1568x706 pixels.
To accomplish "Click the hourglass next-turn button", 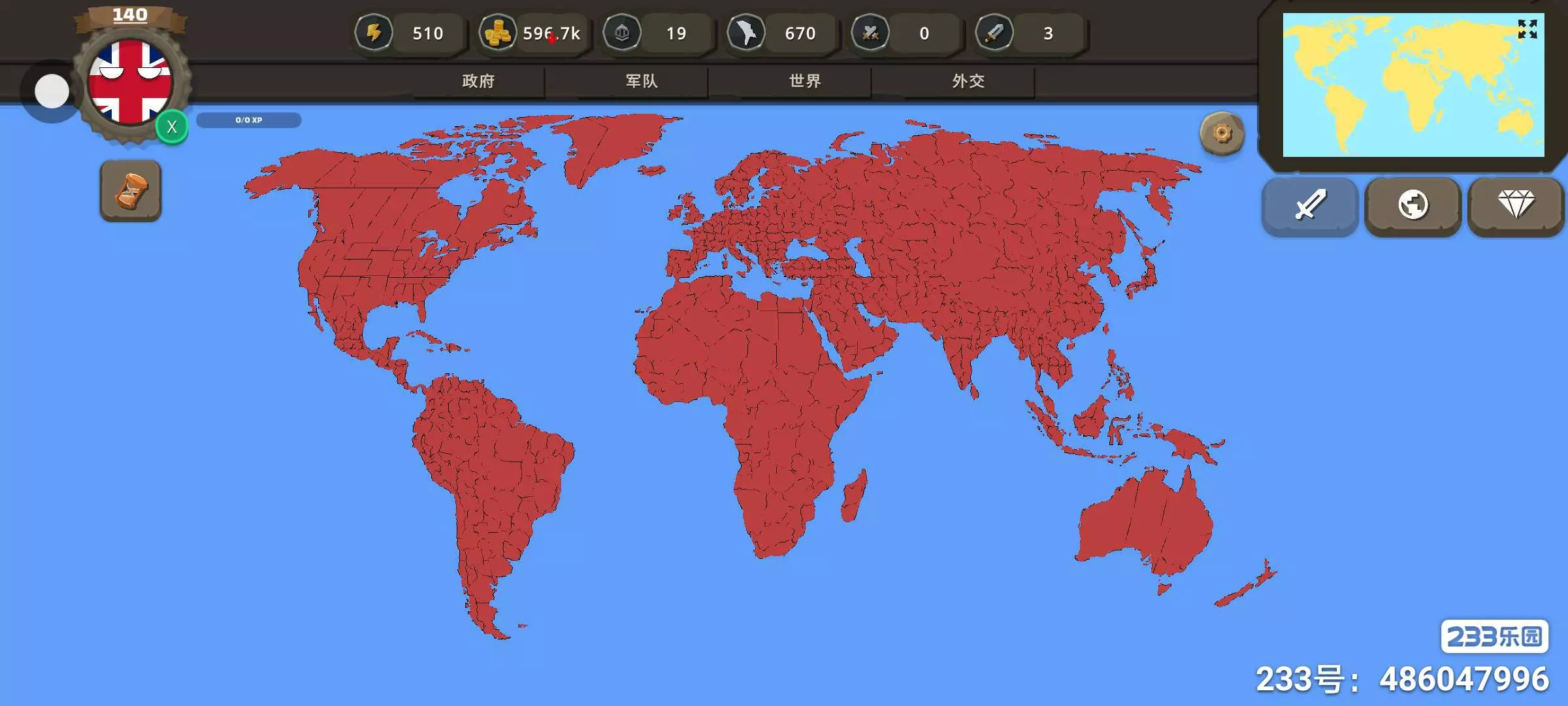I will [x=131, y=191].
